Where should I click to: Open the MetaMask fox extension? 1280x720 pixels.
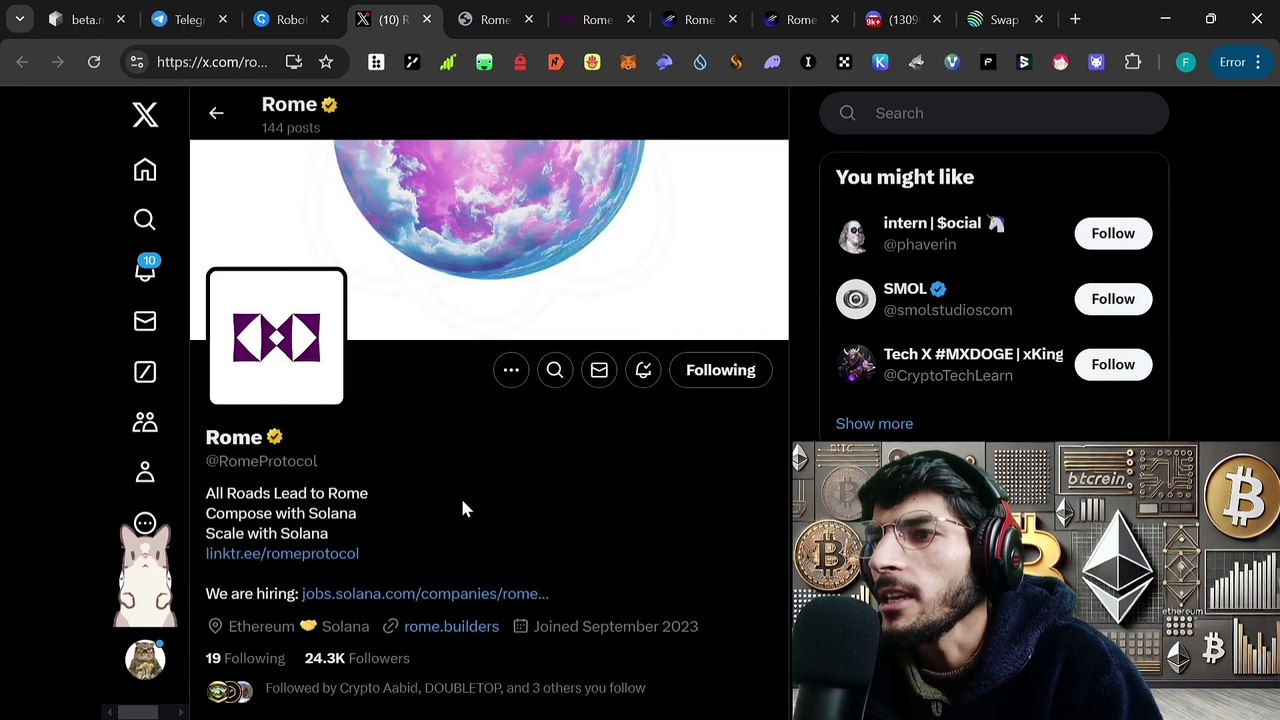[628, 62]
